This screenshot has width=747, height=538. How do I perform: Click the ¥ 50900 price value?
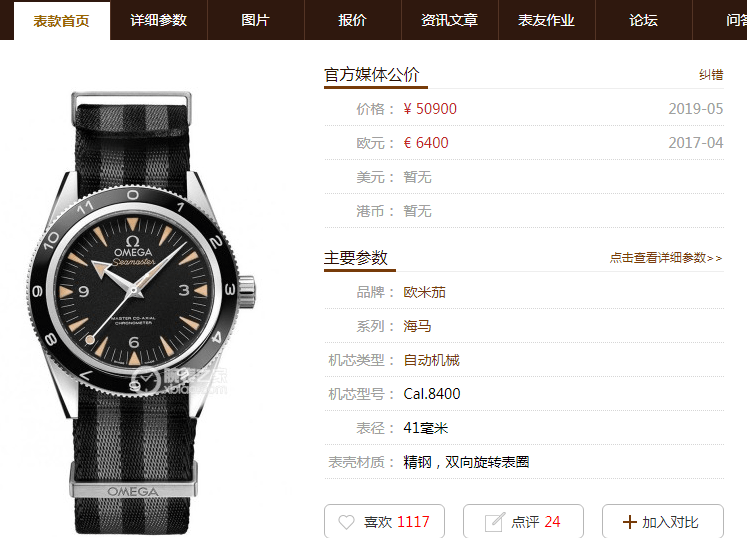[x=430, y=109]
